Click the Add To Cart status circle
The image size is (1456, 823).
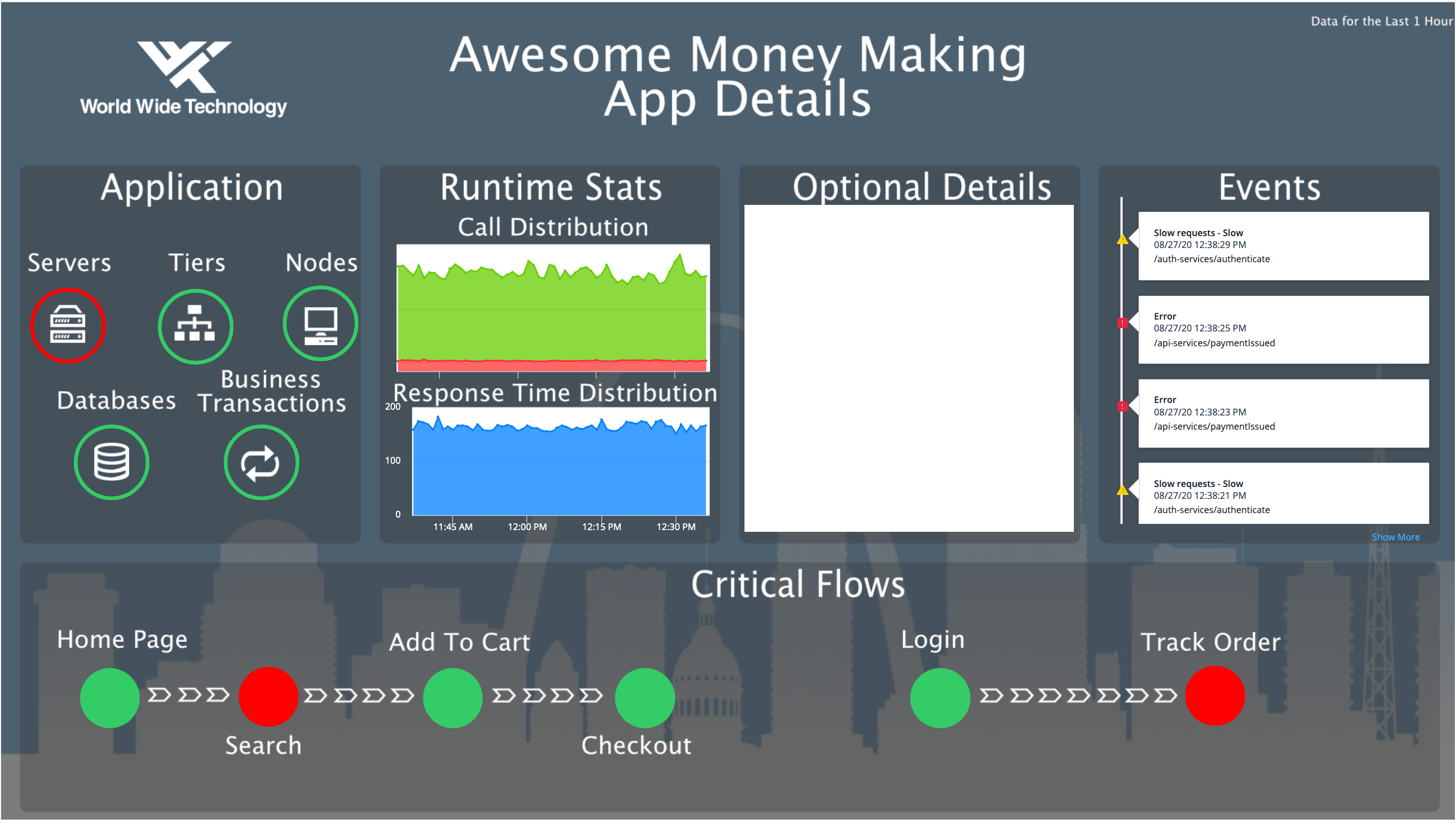pos(453,697)
